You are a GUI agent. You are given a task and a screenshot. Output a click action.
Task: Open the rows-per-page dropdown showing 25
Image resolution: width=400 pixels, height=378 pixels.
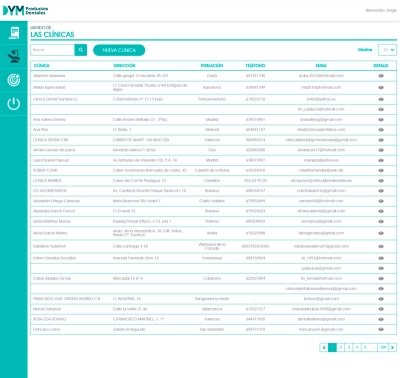coord(387,50)
